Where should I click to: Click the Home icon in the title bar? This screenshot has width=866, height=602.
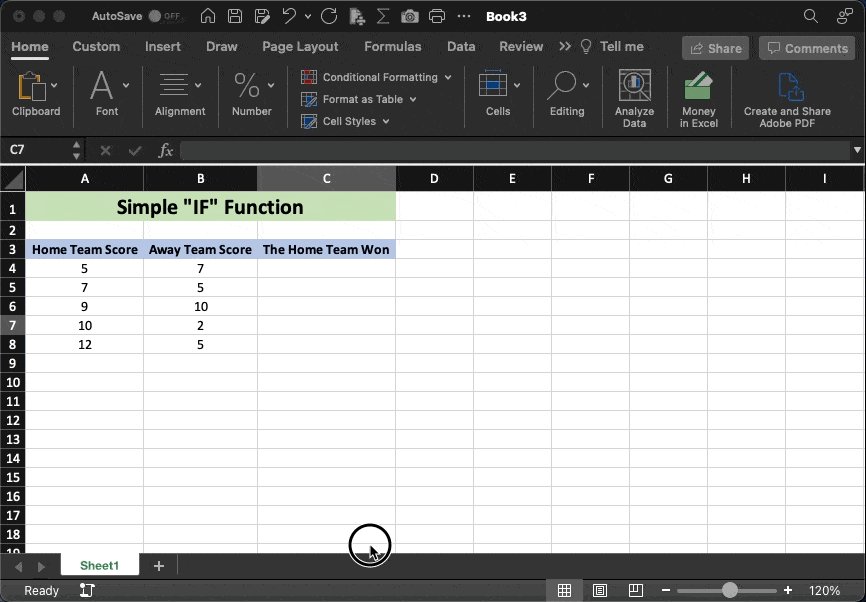pyautogui.click(x=208, y=16)
